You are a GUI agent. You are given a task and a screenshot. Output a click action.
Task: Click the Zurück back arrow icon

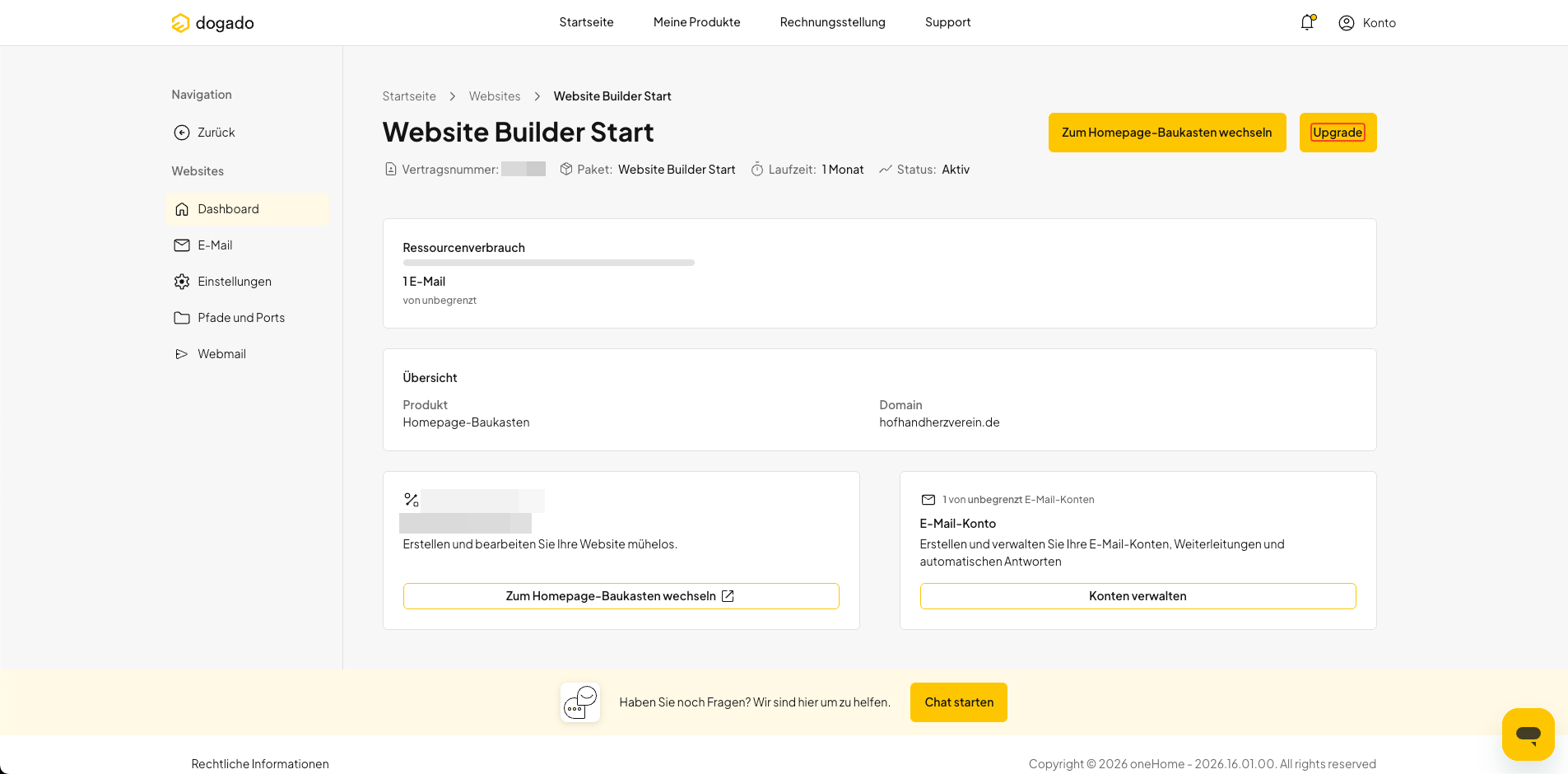point(182,133)
